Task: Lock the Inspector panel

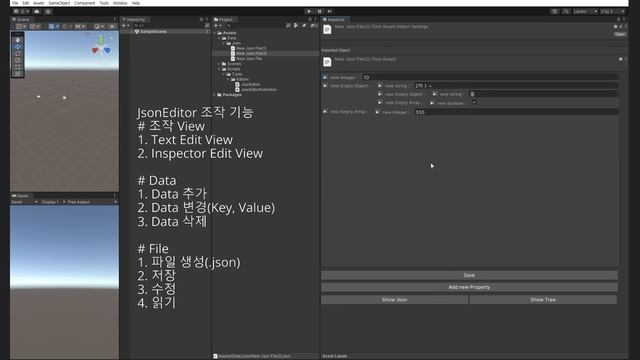Action: (x=618, y=19)
